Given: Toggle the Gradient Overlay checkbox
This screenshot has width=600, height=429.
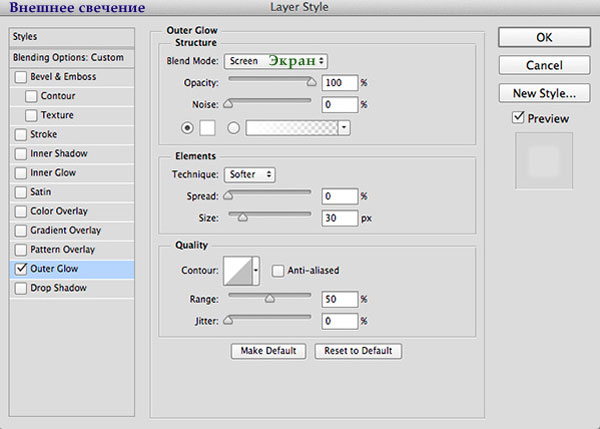Looking at the screenshot, I should 20,230.
